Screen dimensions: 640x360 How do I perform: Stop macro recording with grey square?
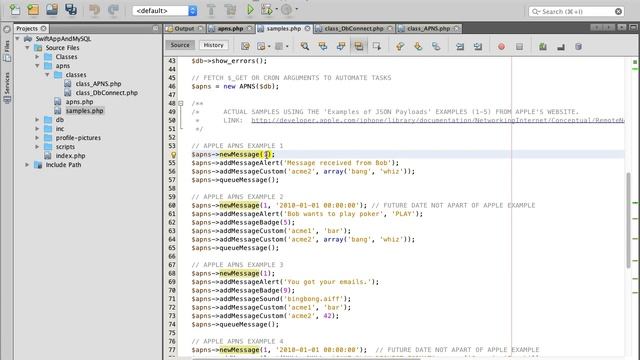point(519,47)
